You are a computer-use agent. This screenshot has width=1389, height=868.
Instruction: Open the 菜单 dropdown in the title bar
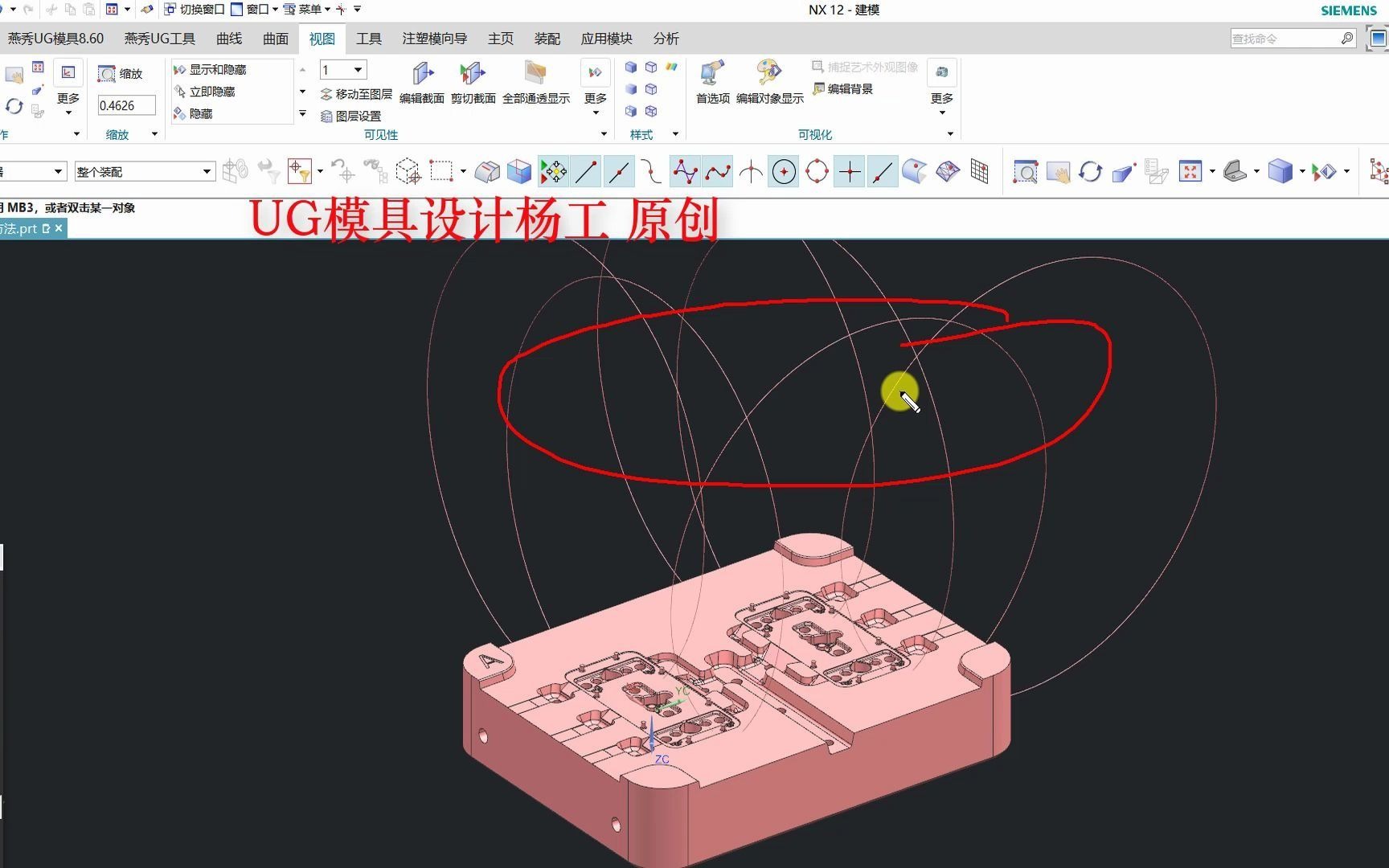pos(306,10)
